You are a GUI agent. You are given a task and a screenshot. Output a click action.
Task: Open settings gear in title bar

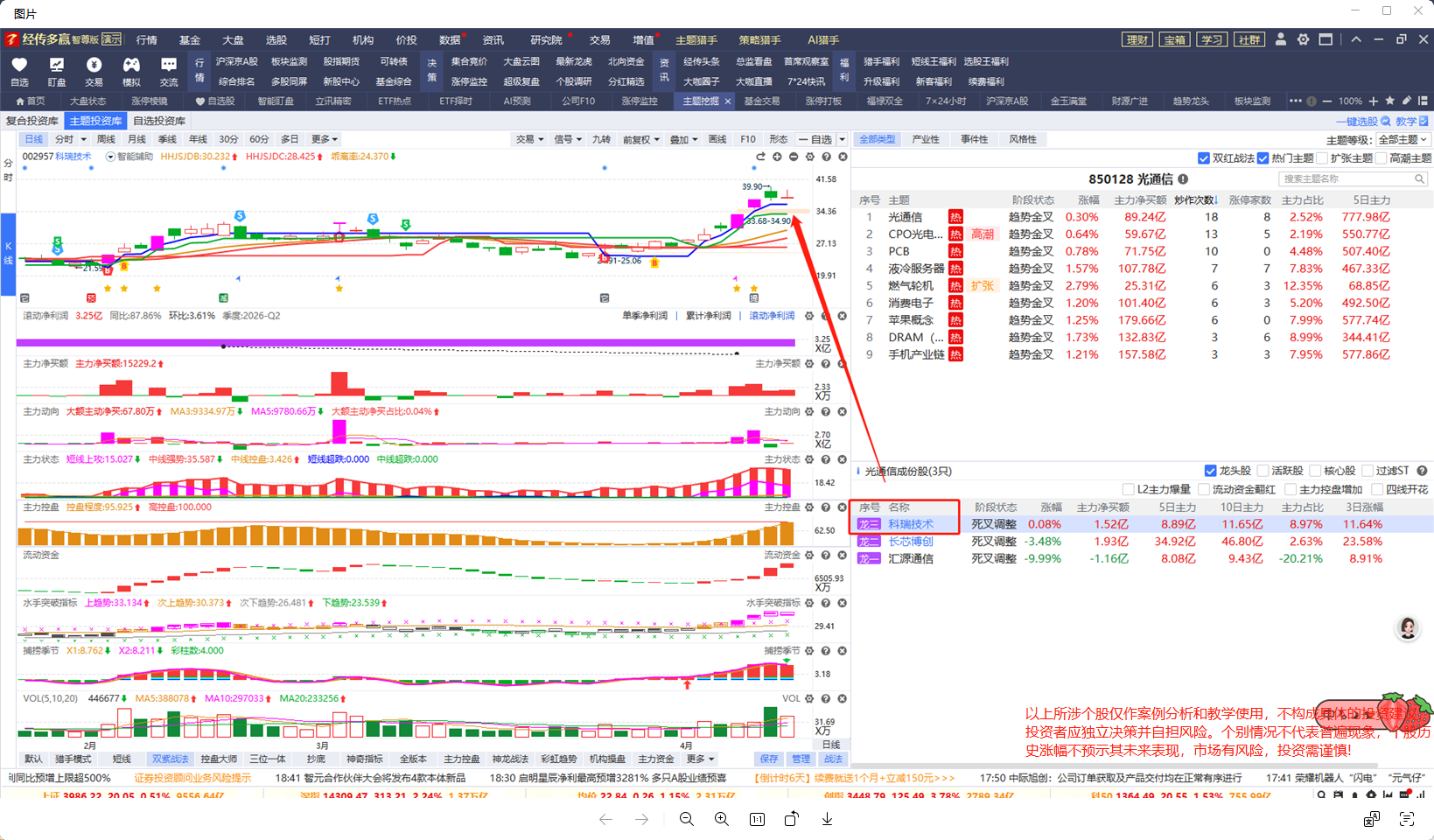1303,39
